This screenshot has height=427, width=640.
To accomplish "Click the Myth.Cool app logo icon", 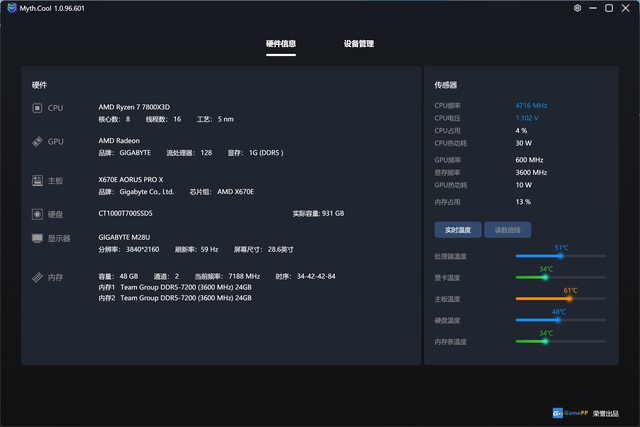I will [x=12, y=8].
